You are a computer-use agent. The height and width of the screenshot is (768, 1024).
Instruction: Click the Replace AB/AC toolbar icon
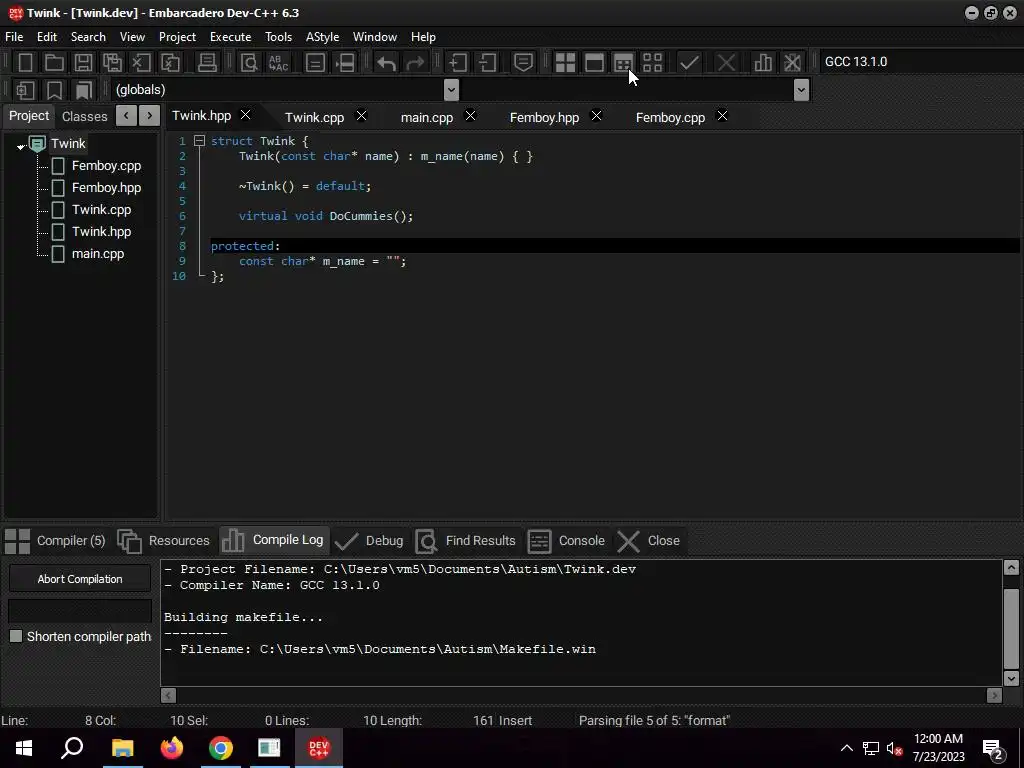[278, 63]
